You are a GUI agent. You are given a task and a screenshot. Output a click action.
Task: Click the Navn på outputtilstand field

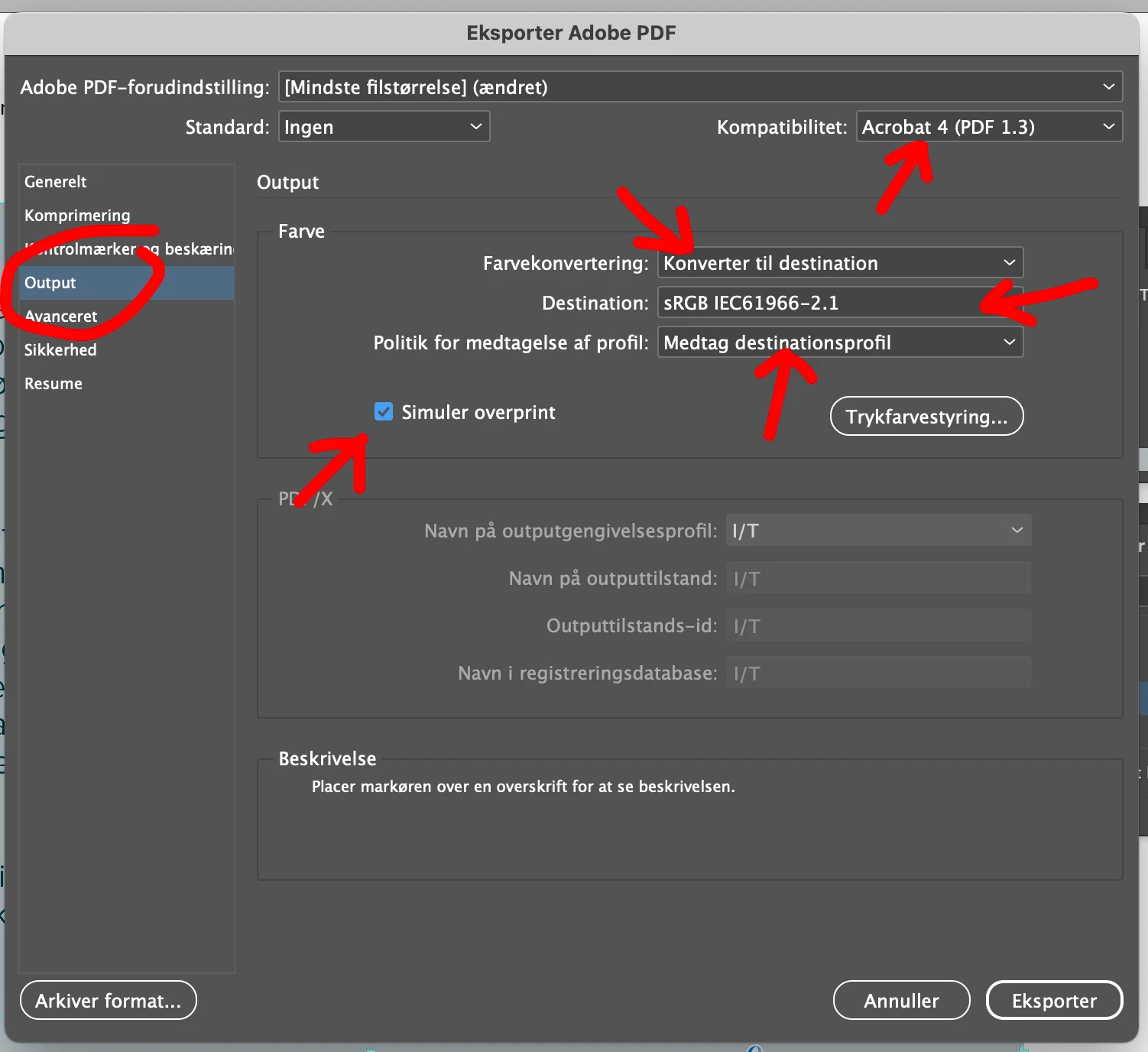coord(878,578)
